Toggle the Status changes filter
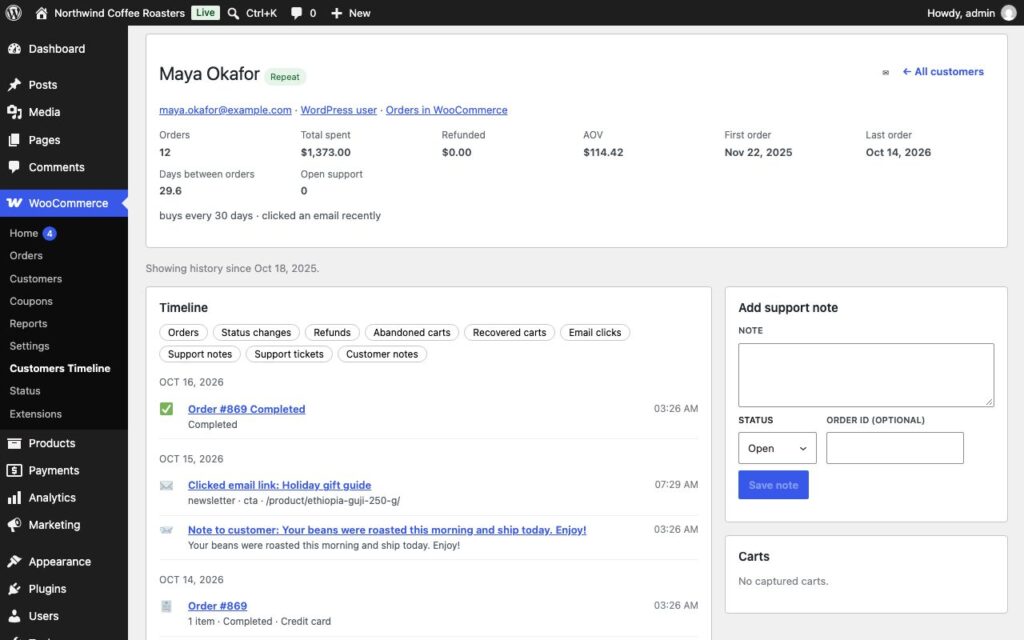1024x640 pixels. click(x=256, y=332)
